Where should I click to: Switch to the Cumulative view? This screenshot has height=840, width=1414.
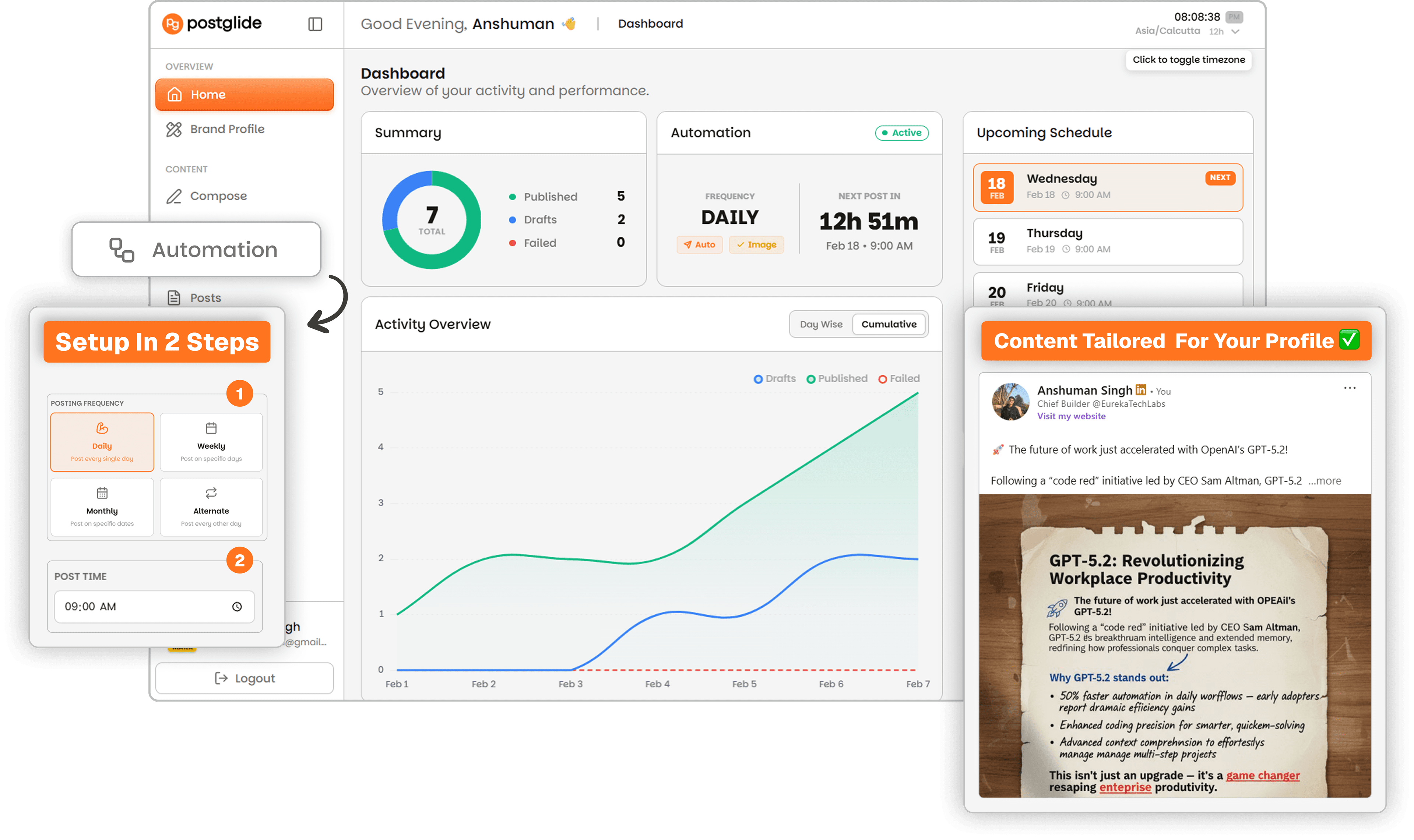tap(889, 324)
